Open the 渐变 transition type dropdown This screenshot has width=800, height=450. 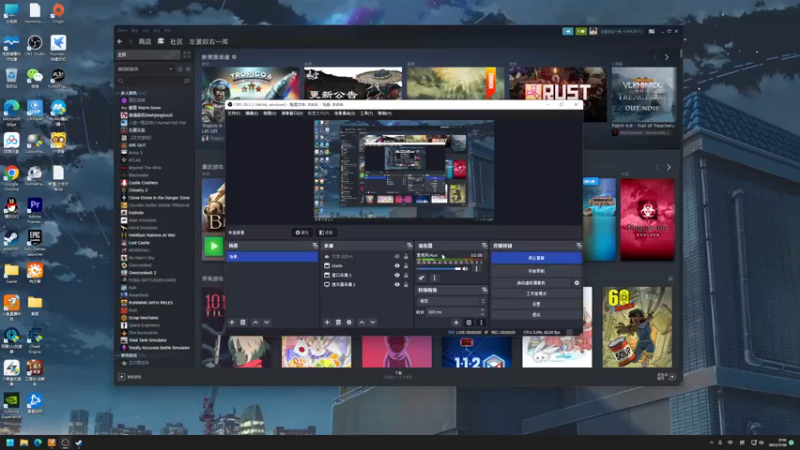(x=451, y=301)
